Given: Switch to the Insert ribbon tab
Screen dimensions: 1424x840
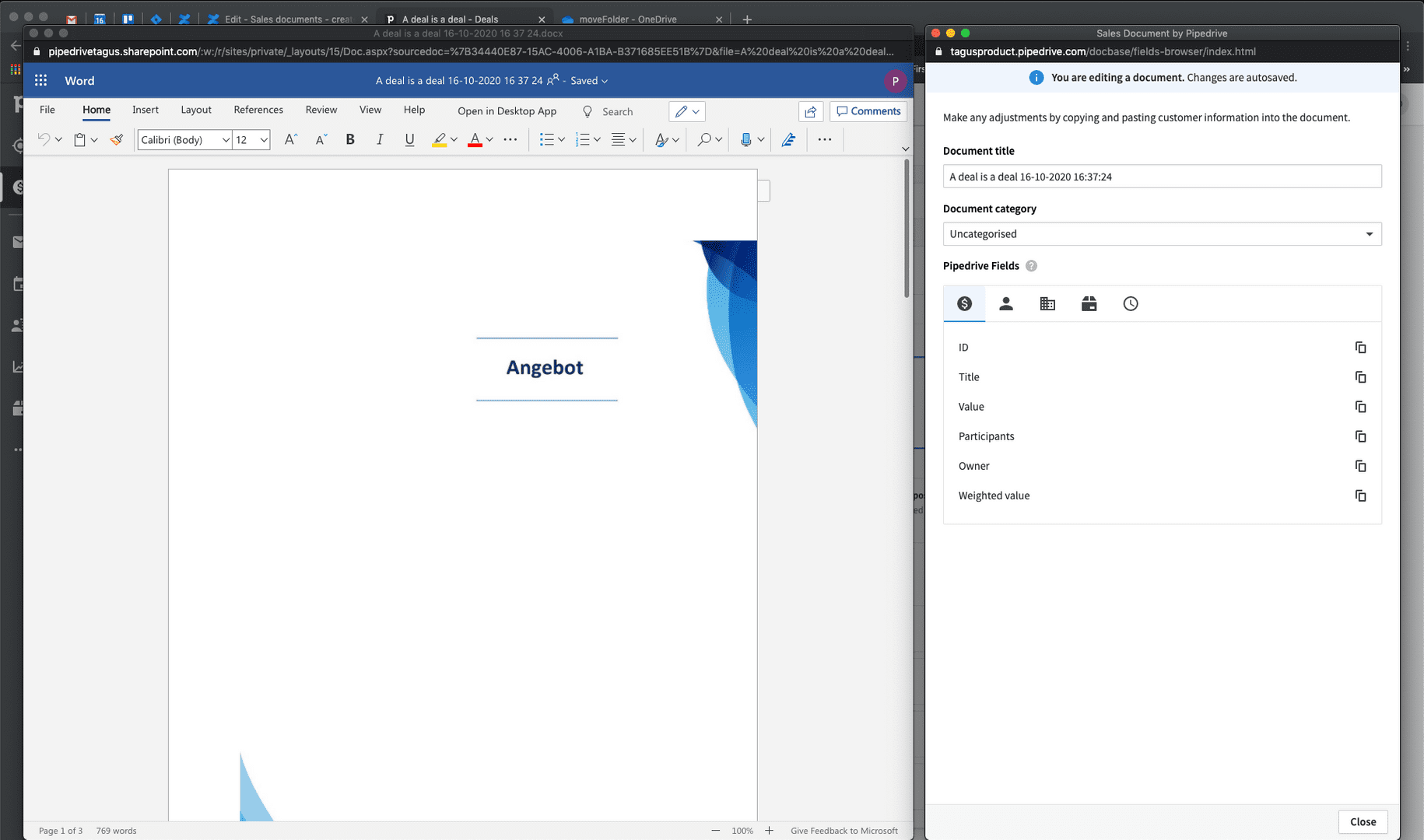Looking at the screenshot, I should pos(146,110).
